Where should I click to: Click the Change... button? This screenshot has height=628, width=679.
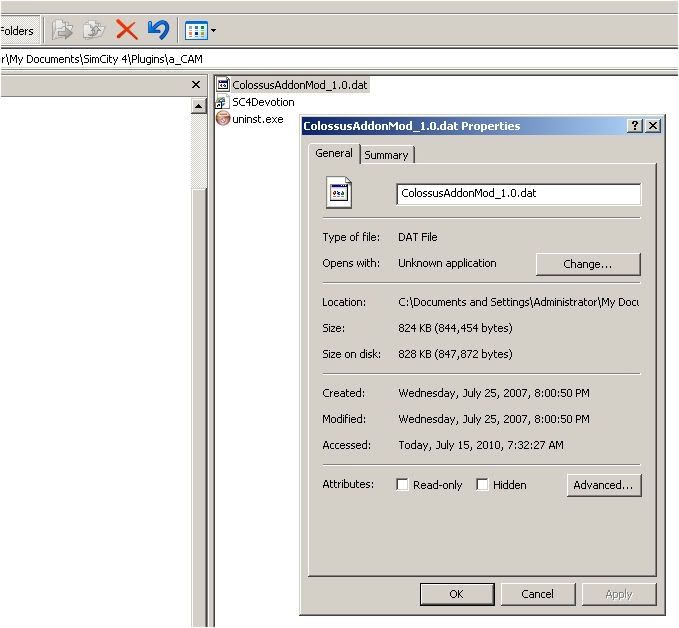[588, 264]
